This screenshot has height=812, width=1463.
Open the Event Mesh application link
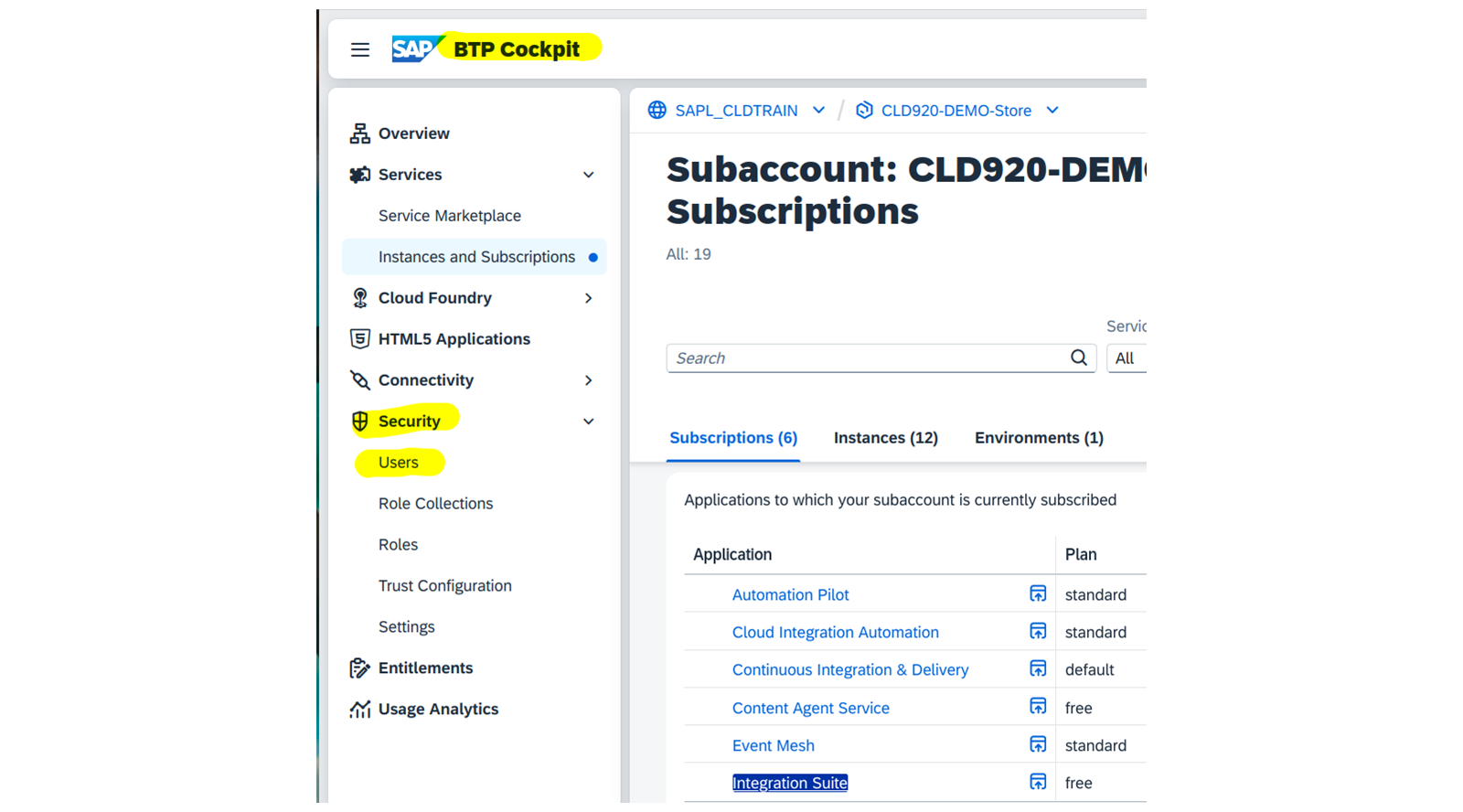(773, 746)
